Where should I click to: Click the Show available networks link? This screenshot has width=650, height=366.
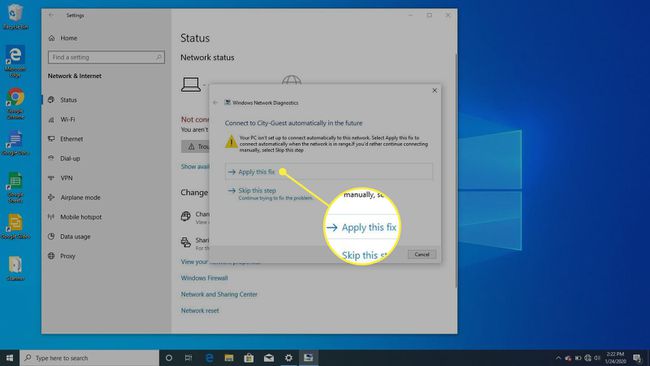point(195,166)
